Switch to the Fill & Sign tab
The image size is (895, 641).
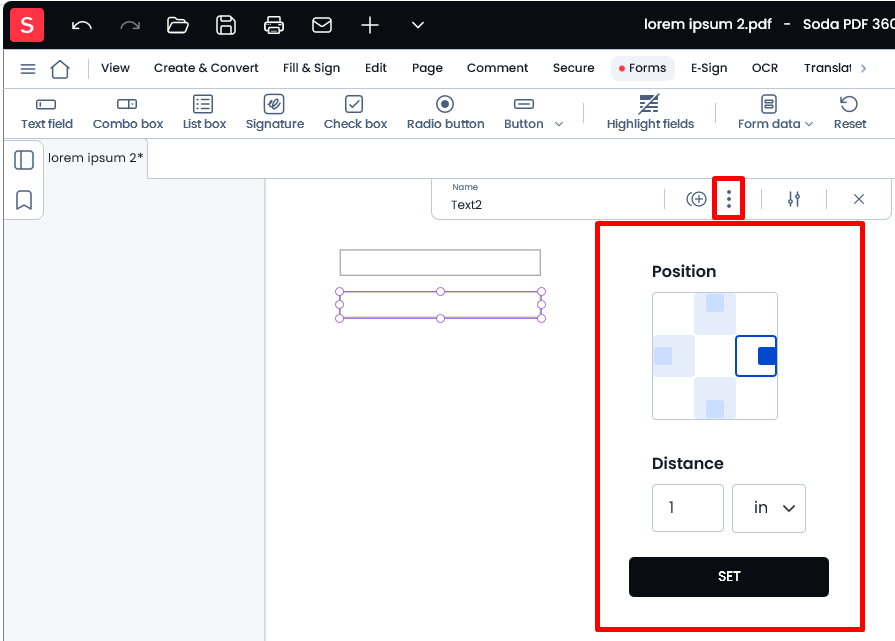click(x=311, y=68)
